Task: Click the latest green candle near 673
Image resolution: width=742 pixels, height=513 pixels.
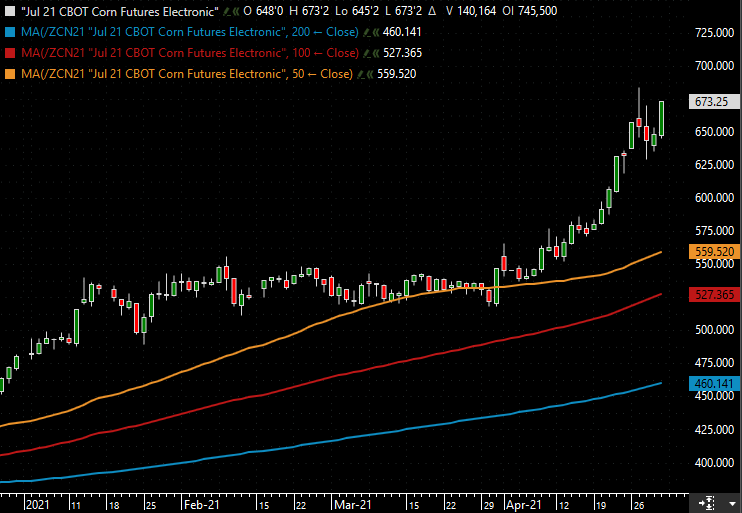Action: [661, 118]
